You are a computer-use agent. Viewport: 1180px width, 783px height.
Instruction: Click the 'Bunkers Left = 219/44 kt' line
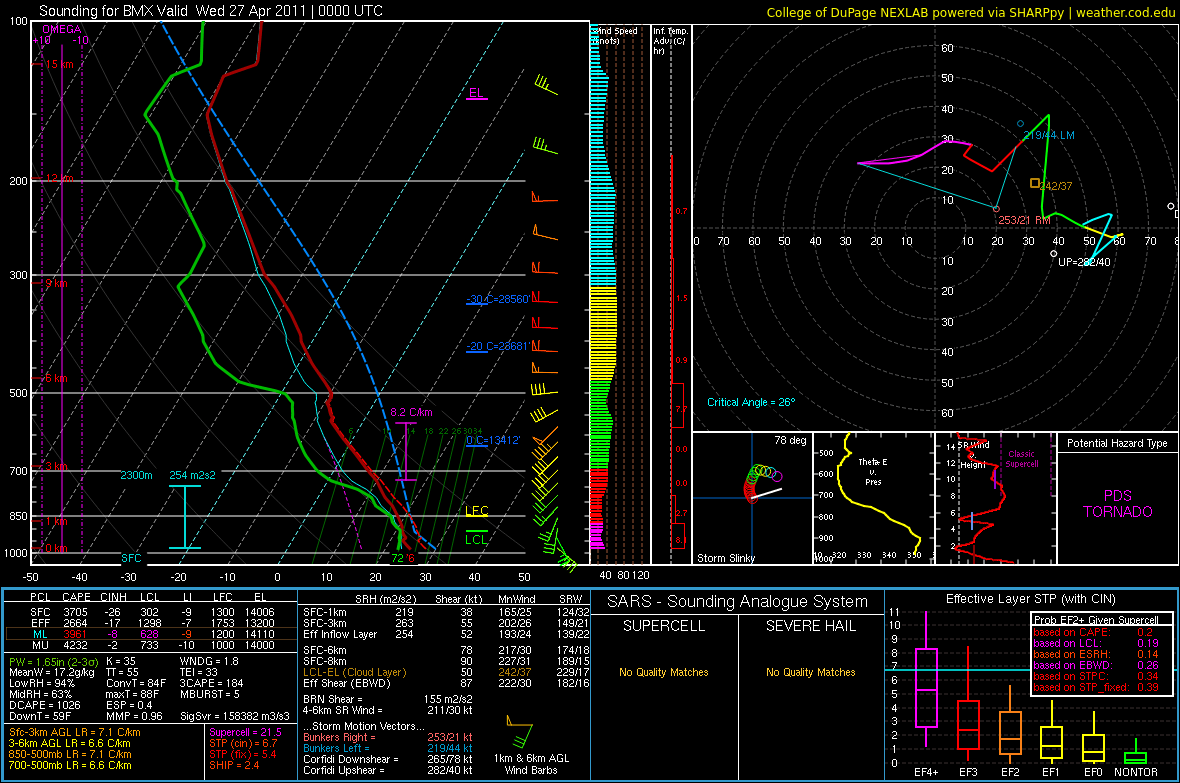(x=388, y=748)
